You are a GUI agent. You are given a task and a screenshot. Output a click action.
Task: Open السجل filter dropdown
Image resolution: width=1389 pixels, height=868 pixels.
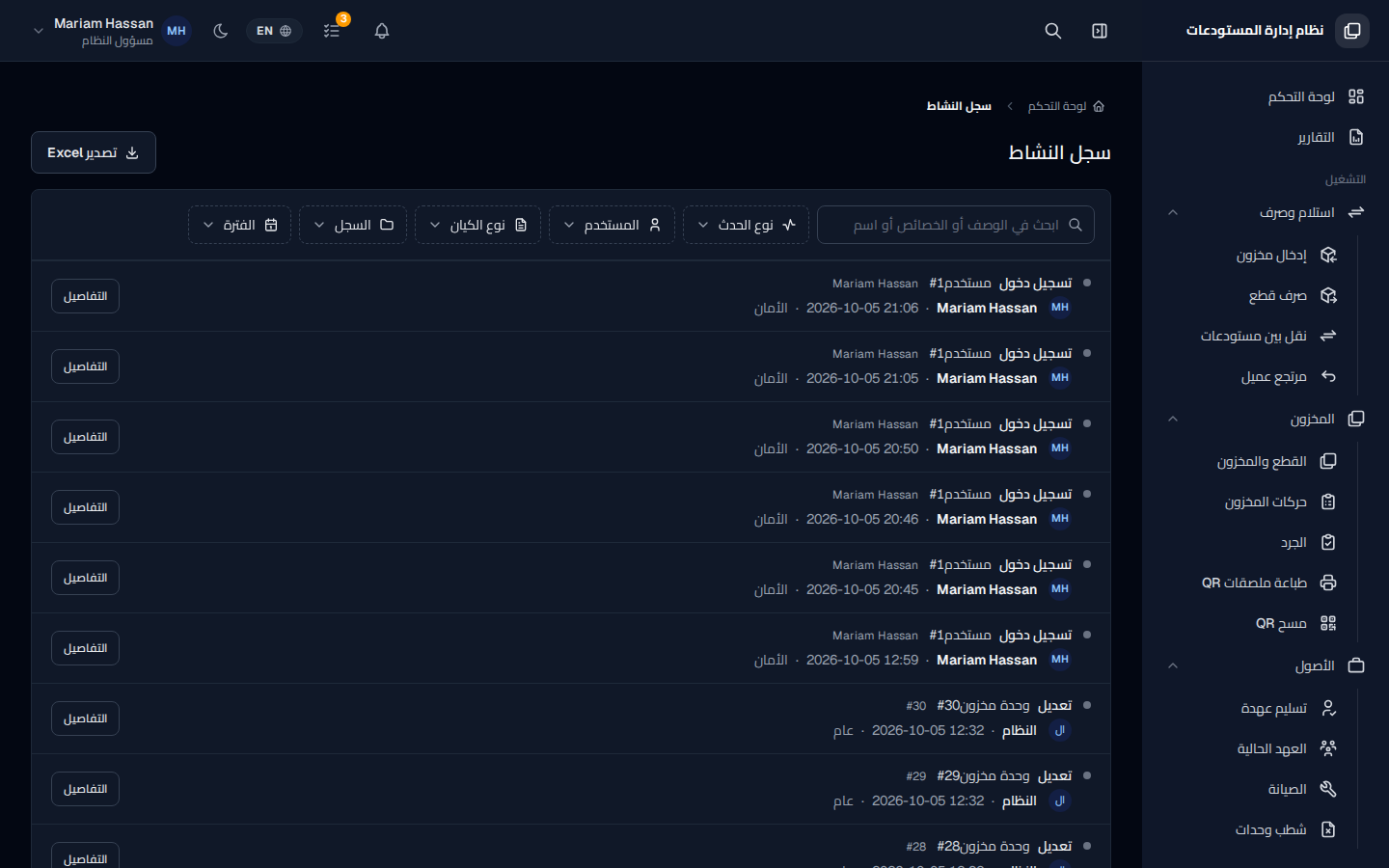tap(353, 225)
